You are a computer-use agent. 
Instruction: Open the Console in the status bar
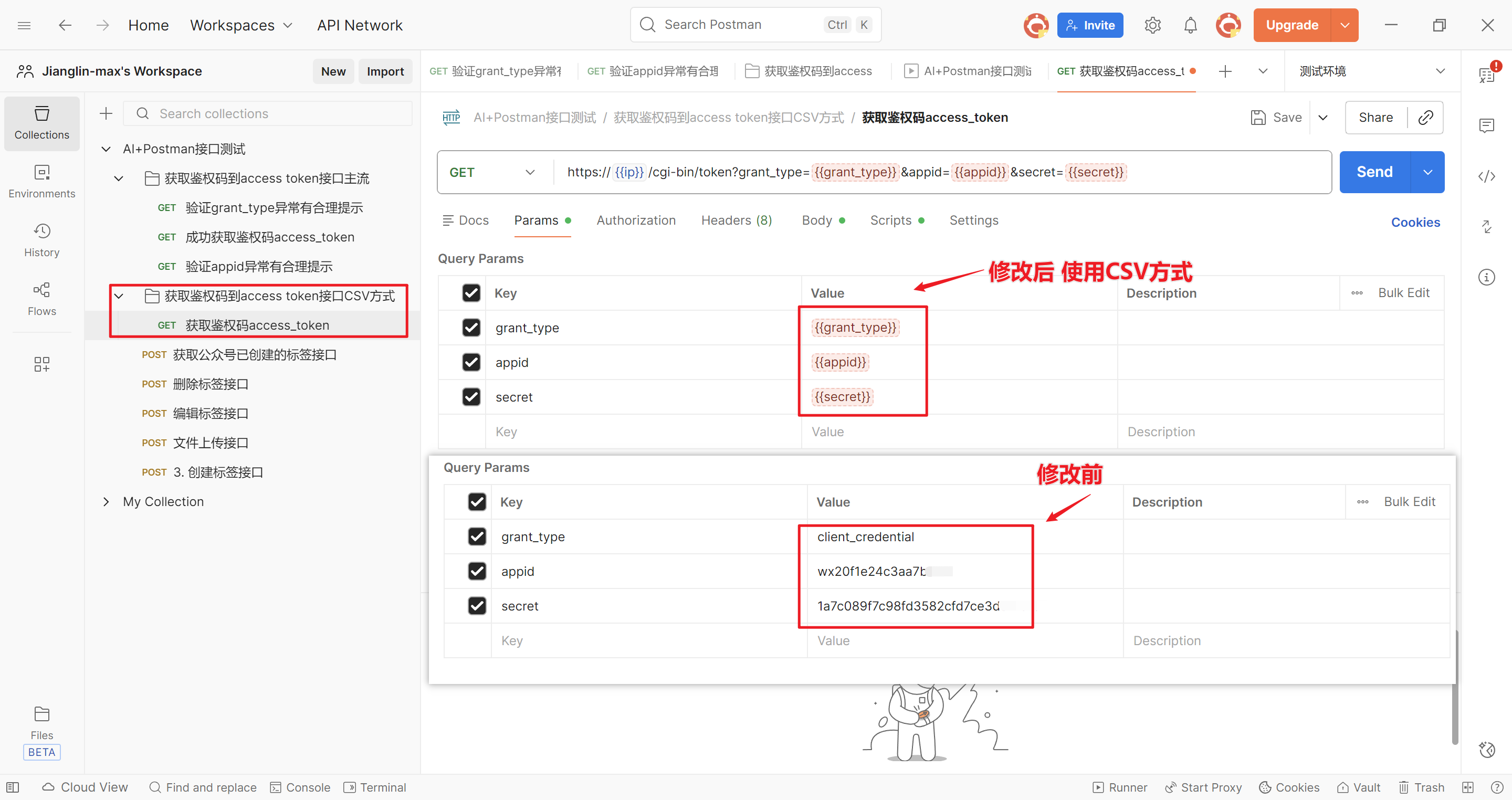coord(300,787)
